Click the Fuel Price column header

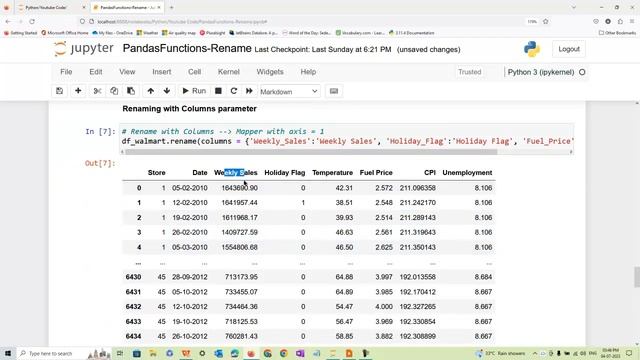coord(376,173)
